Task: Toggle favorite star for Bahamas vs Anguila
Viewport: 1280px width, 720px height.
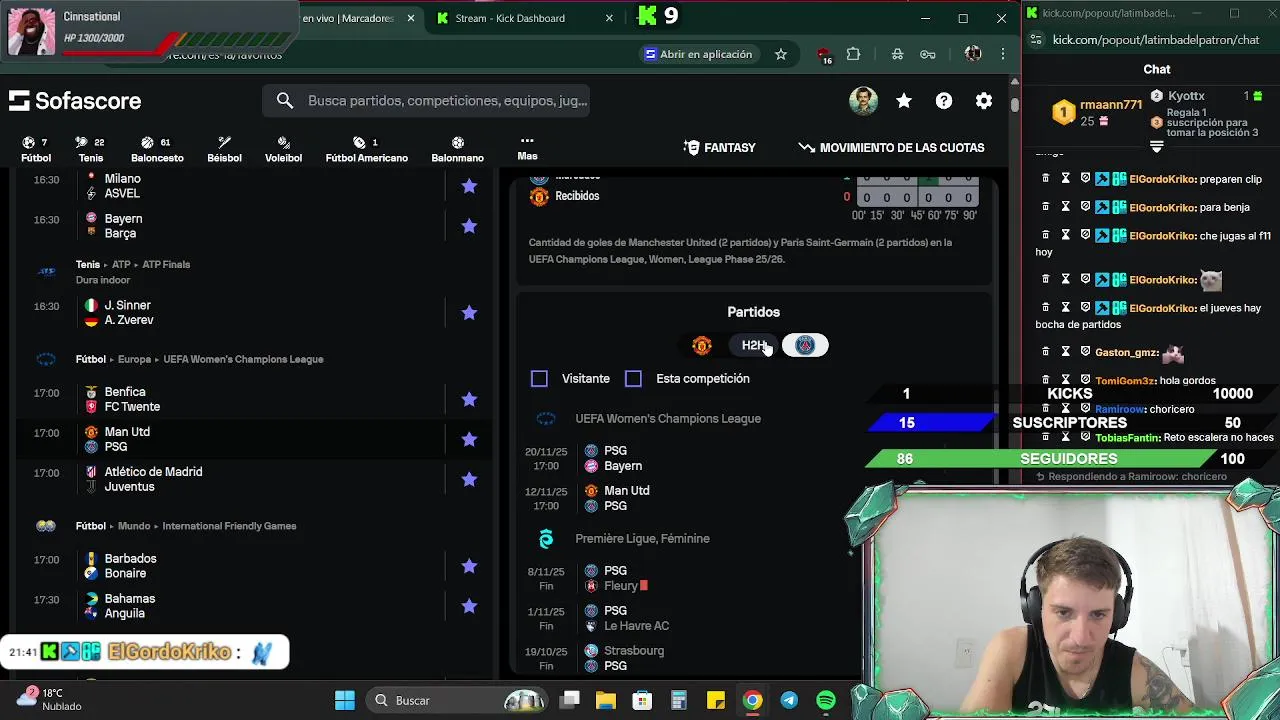Action: point(469,606)
